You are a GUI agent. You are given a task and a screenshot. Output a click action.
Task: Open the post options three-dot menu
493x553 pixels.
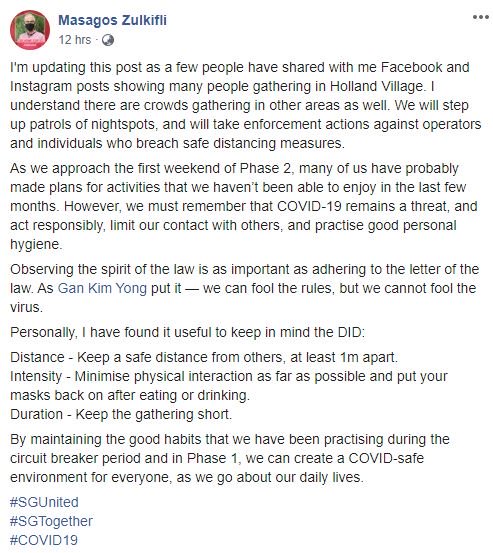click(480, 17)
